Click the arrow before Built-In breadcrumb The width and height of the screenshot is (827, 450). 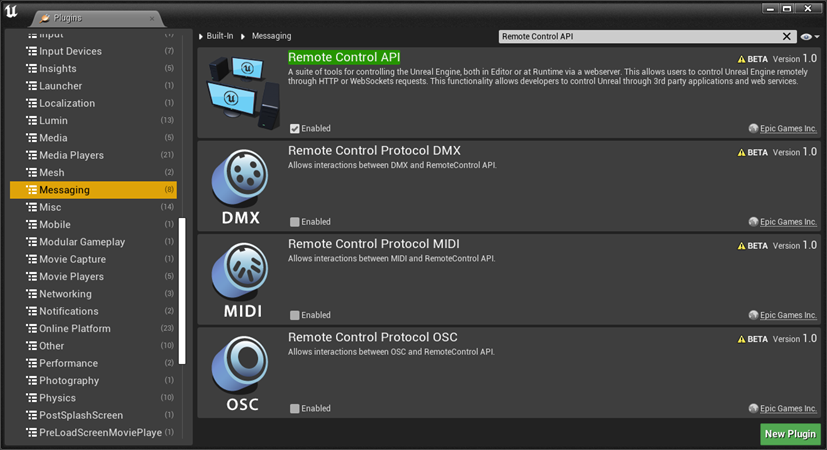201,36
